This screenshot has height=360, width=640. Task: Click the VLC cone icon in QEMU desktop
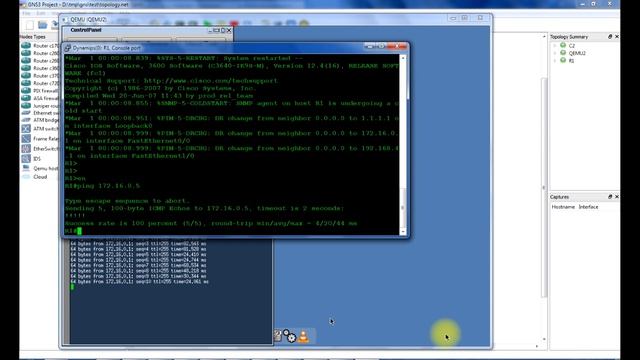point(303,337)
